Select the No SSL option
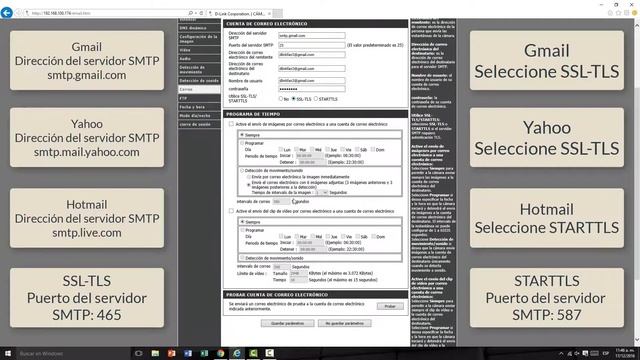The width and height of the screenshot is (640, 360). tap(281, 99)
